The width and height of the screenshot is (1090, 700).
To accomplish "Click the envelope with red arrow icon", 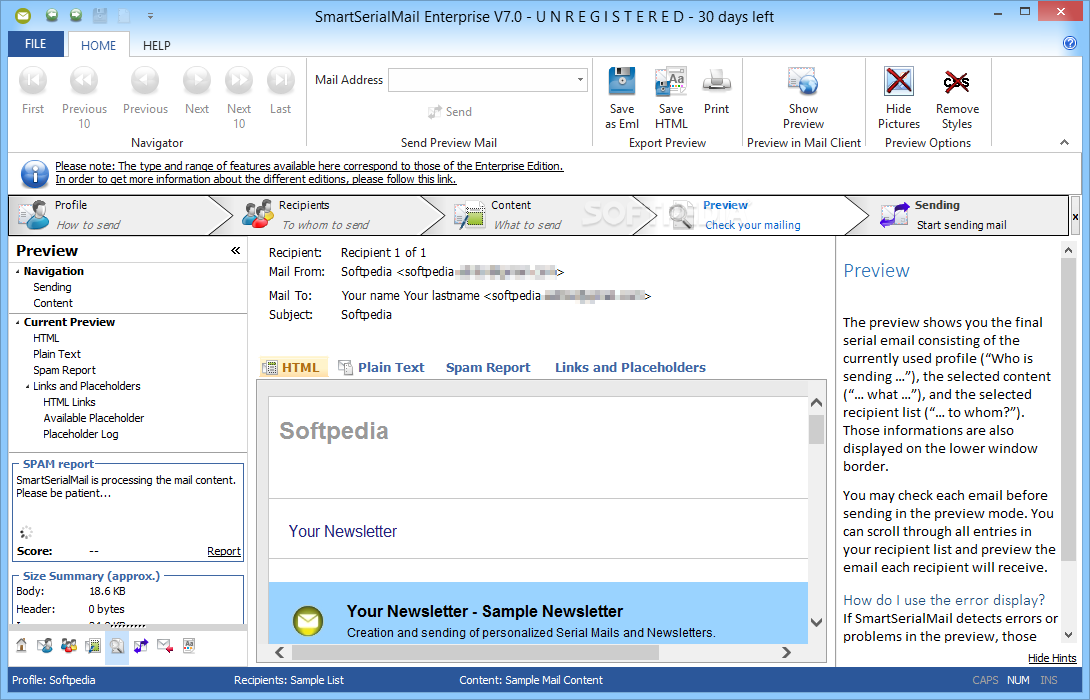I will point(165,646).
